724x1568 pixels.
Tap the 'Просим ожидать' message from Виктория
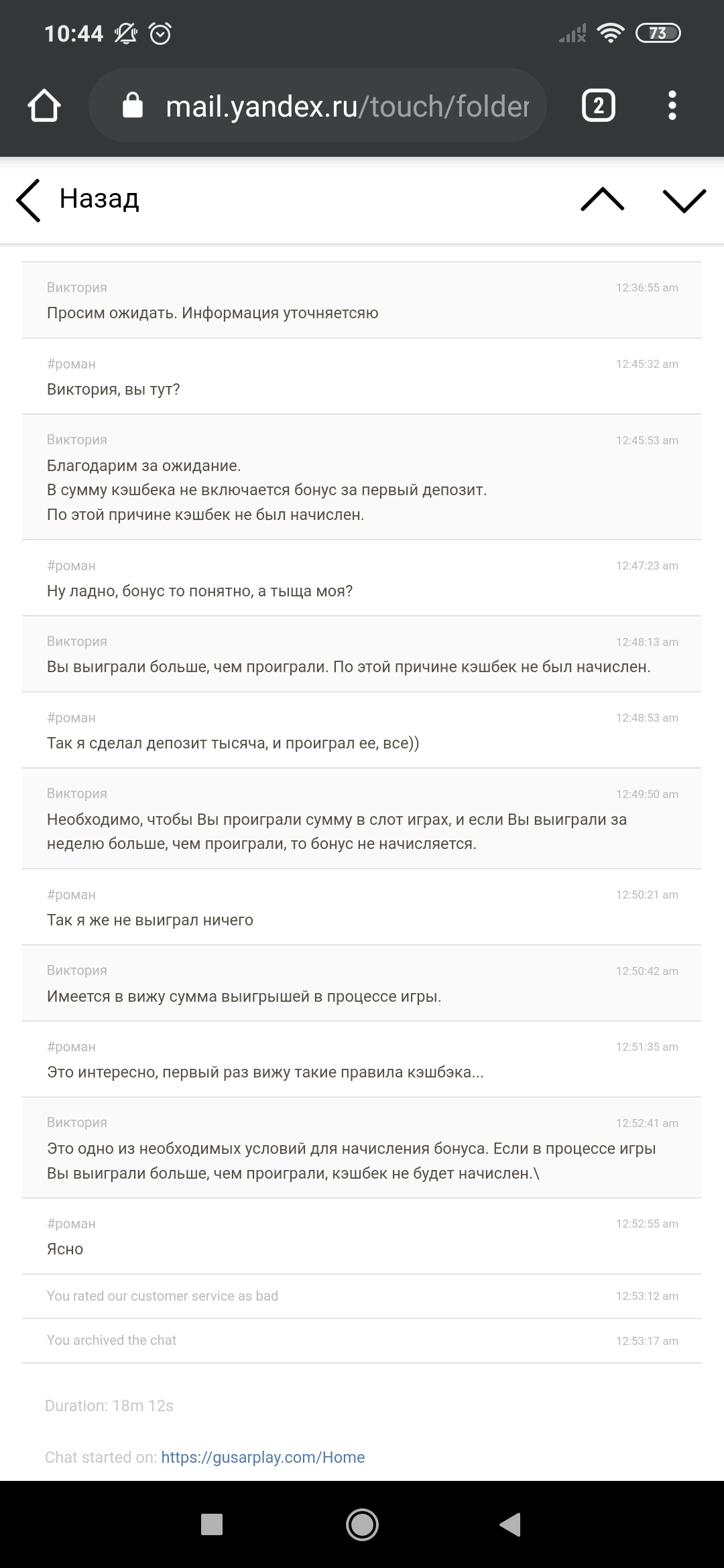[213, 313]
